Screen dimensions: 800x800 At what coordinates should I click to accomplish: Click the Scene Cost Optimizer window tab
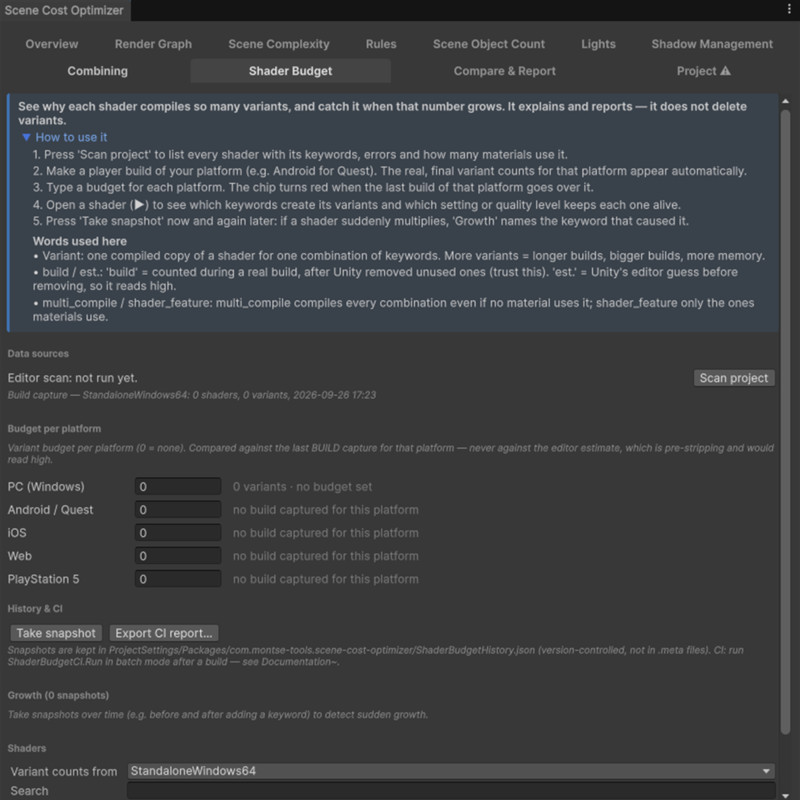click(x=64, y=10)
